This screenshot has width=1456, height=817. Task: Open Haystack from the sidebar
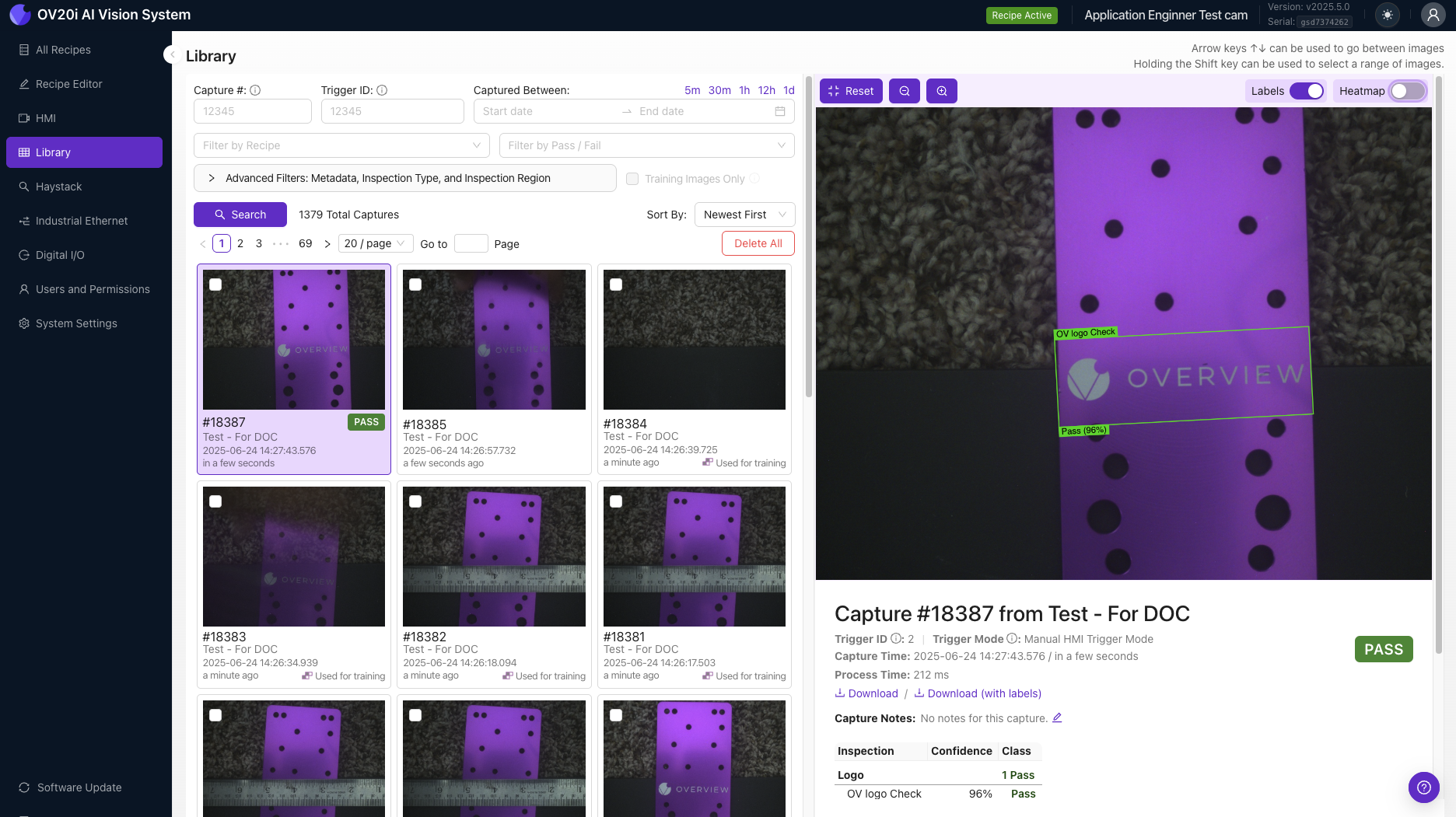coord(58,187)
